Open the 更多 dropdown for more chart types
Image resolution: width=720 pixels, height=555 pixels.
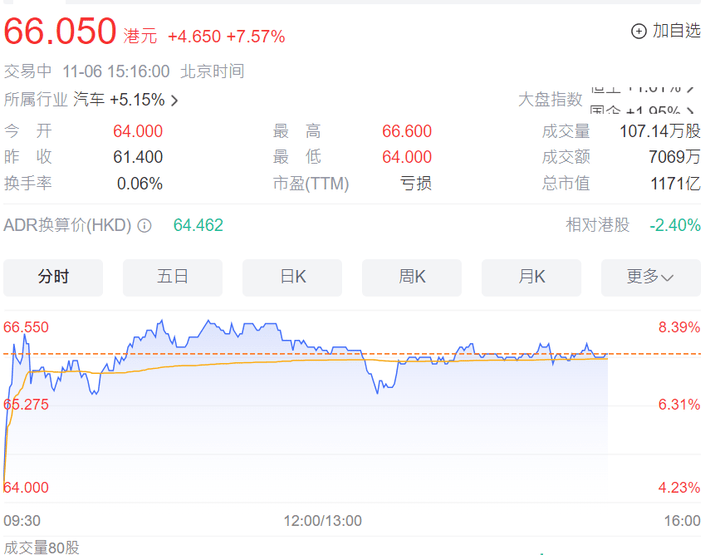coord(650,277)
